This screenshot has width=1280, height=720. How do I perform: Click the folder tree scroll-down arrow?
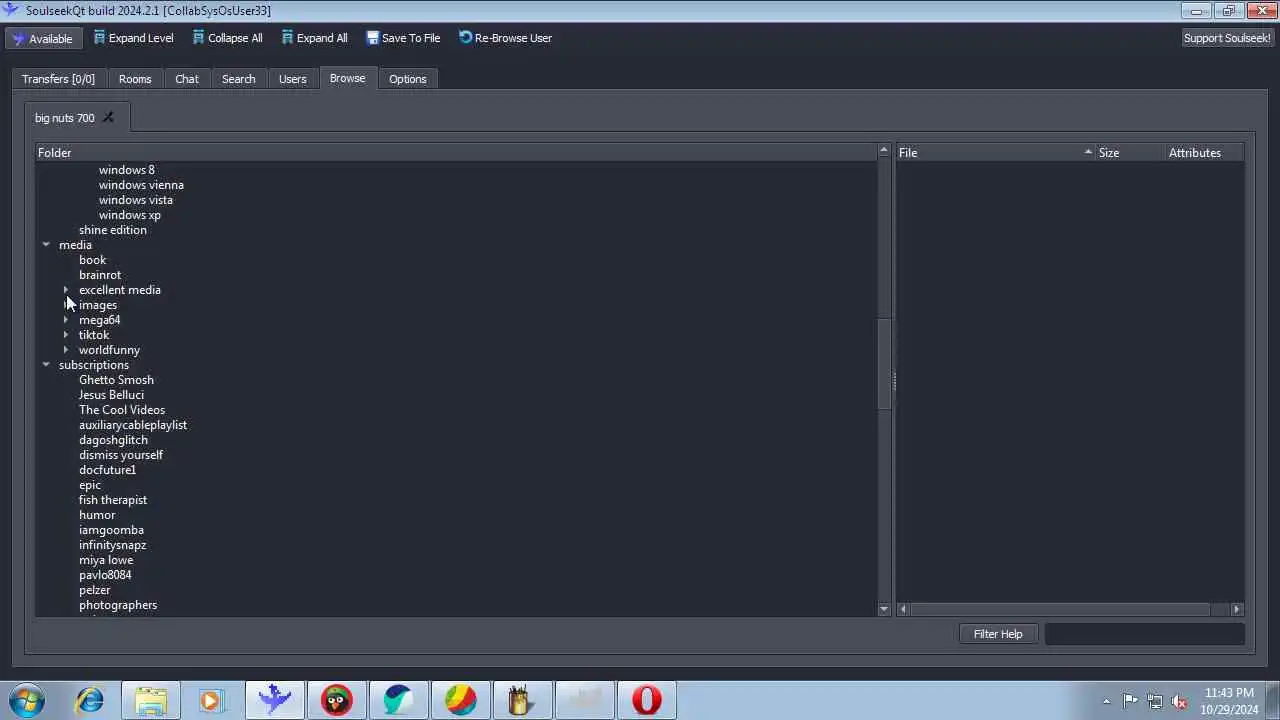[883, 609]
